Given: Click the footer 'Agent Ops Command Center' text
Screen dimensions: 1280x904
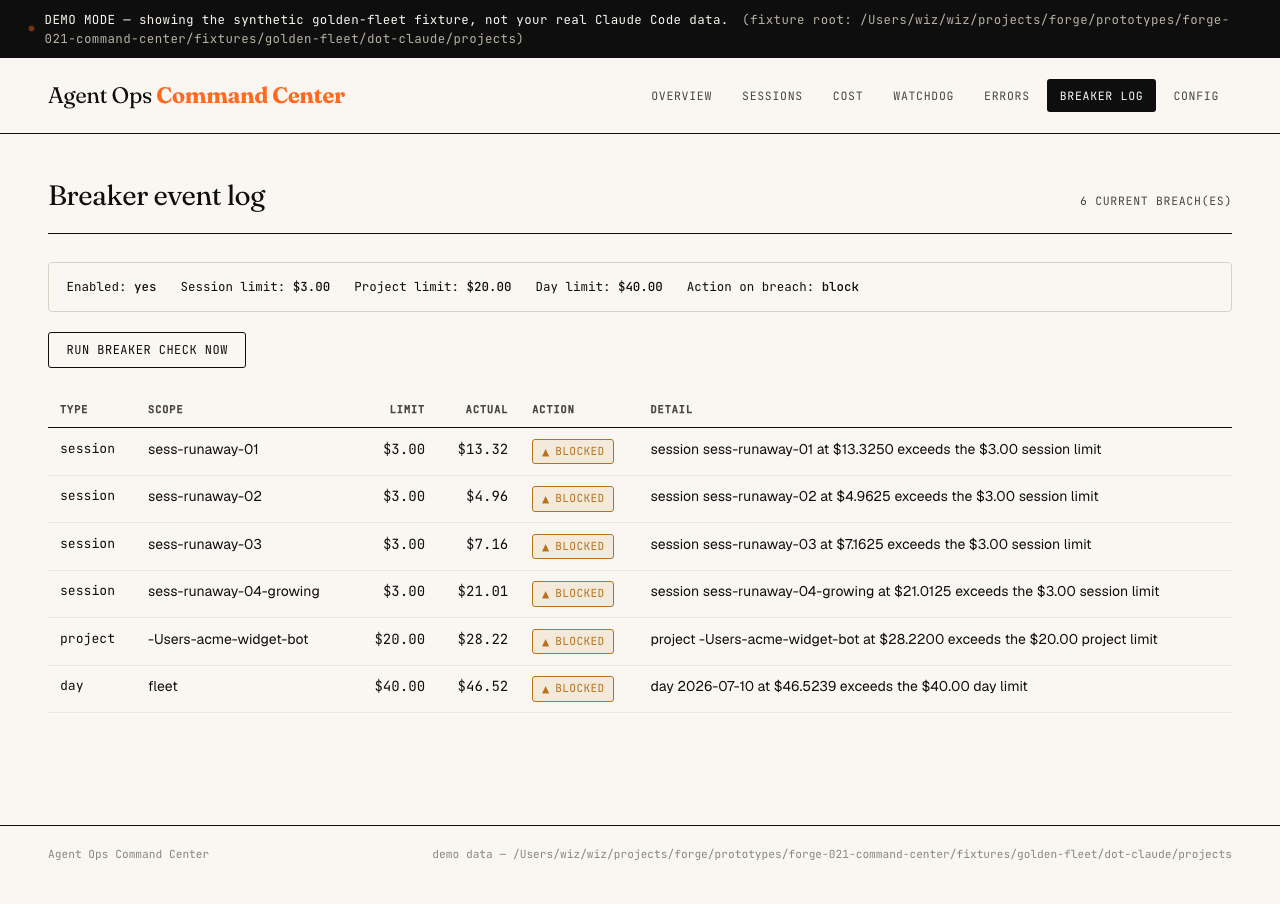Looking at the screenshot, I should tap(129, 854).
